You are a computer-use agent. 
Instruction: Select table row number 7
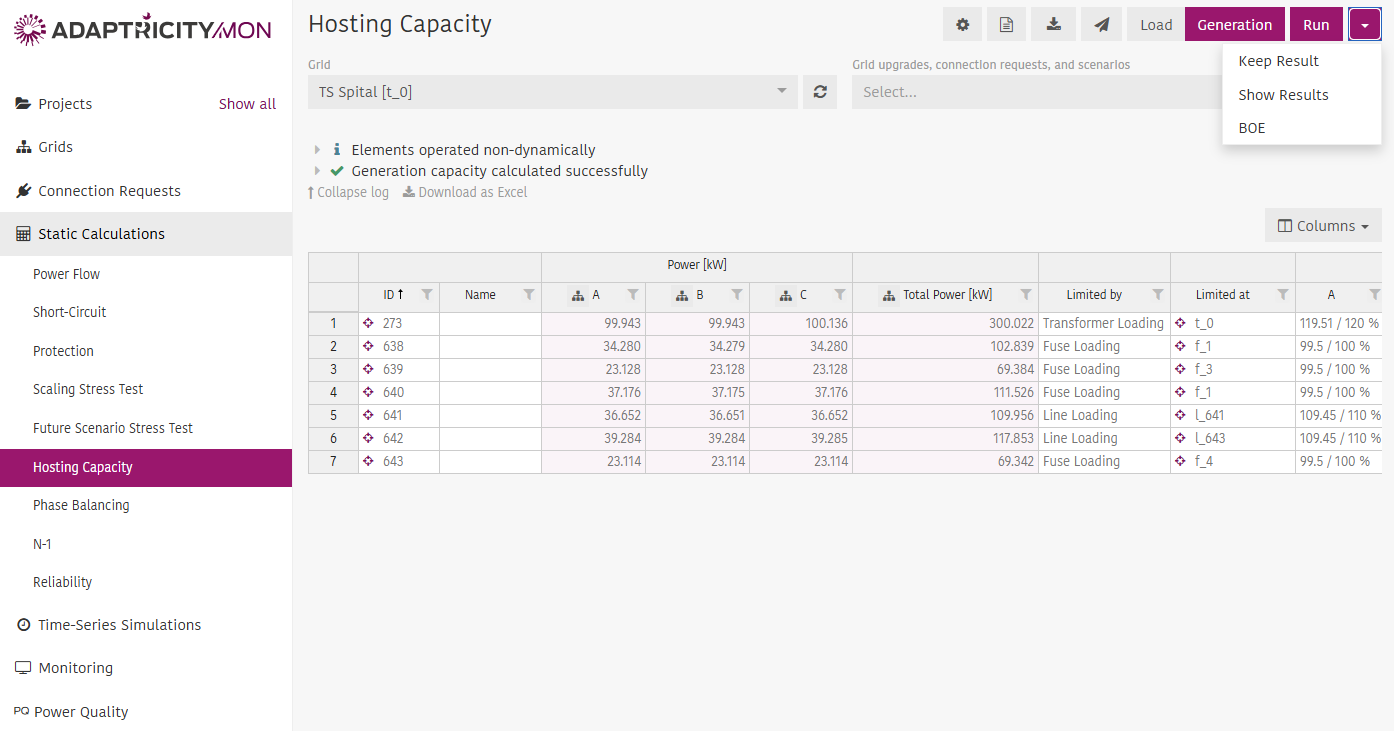[x=333, y=461]
